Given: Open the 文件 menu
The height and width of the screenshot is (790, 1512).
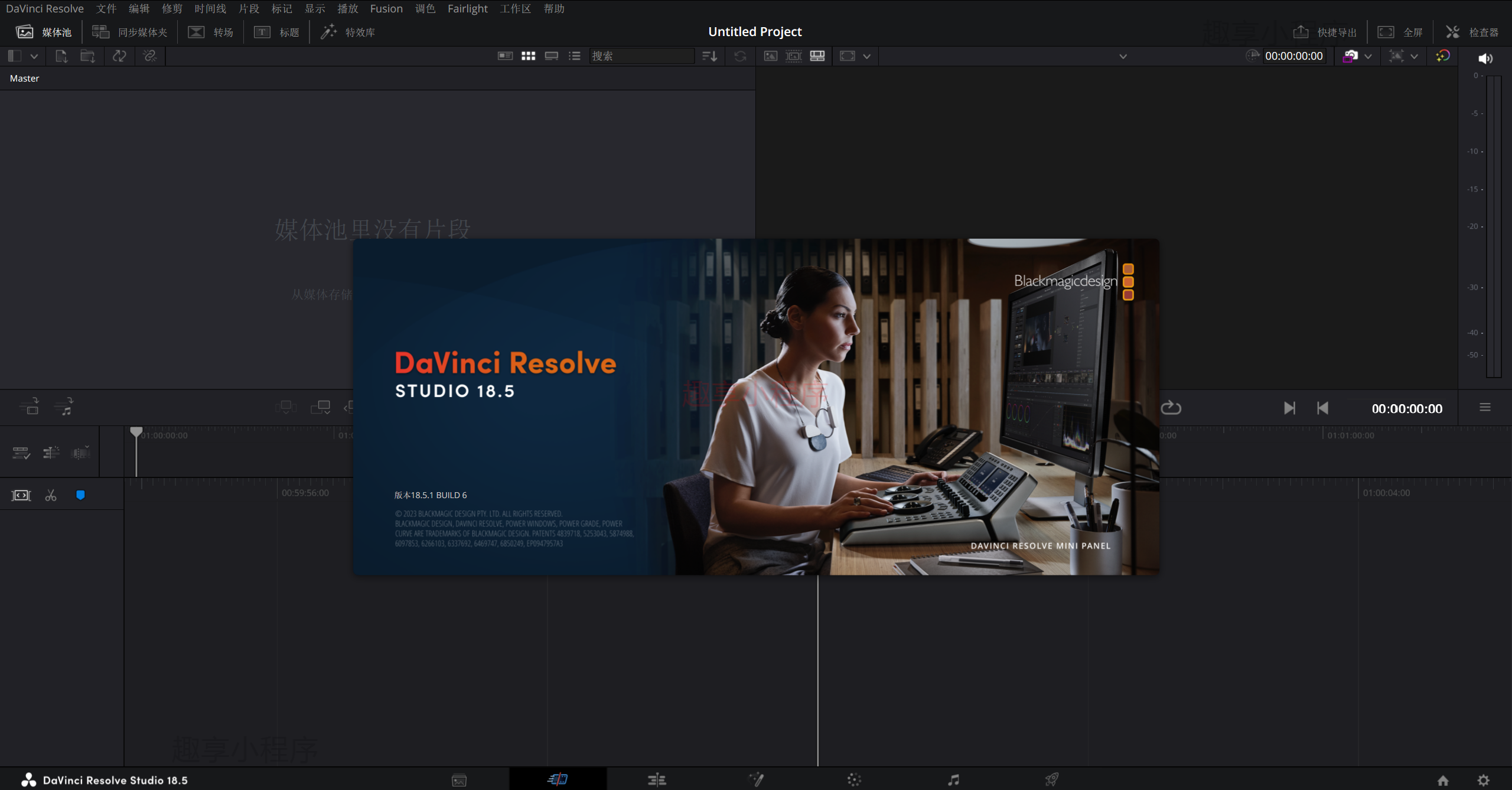Looking at the screenshot, I should pyautogui.click(x=106, y=9).
